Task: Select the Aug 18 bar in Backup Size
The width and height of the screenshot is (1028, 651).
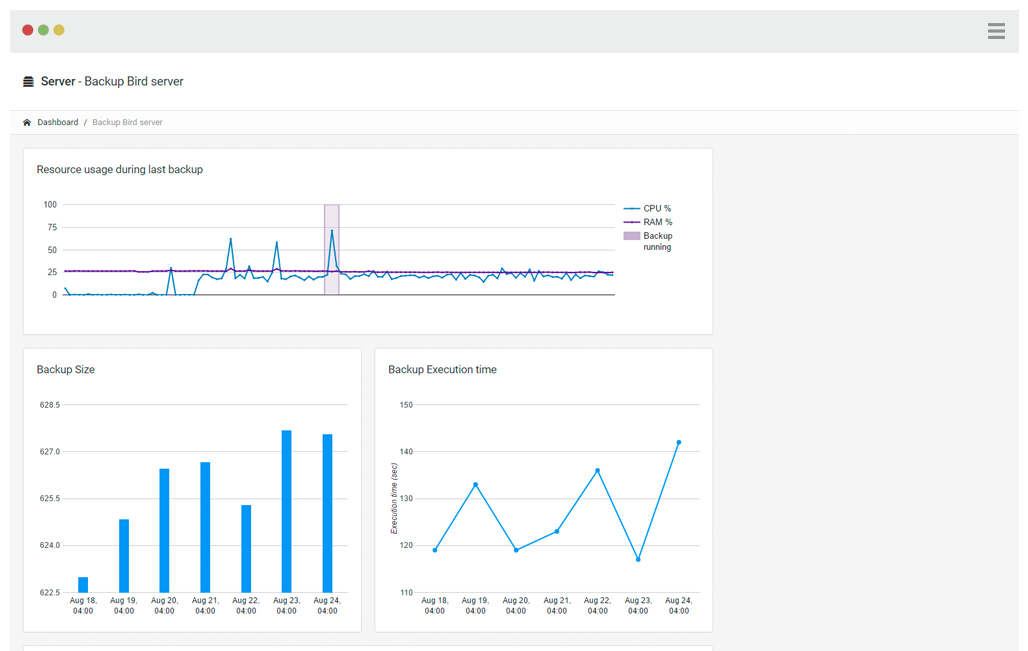Action: (83, 585)
